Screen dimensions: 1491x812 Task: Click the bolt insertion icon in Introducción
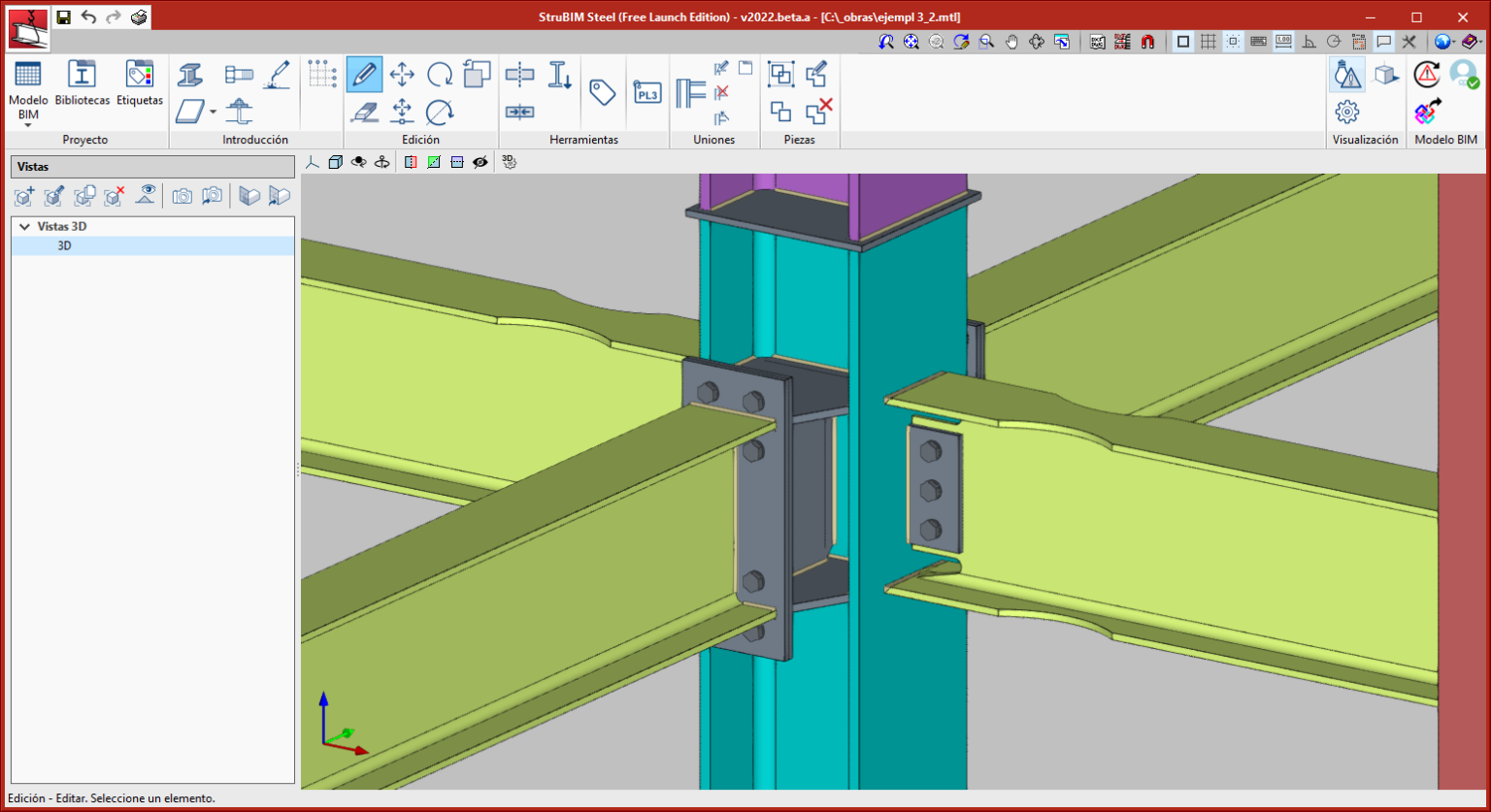tap(238, 74)
